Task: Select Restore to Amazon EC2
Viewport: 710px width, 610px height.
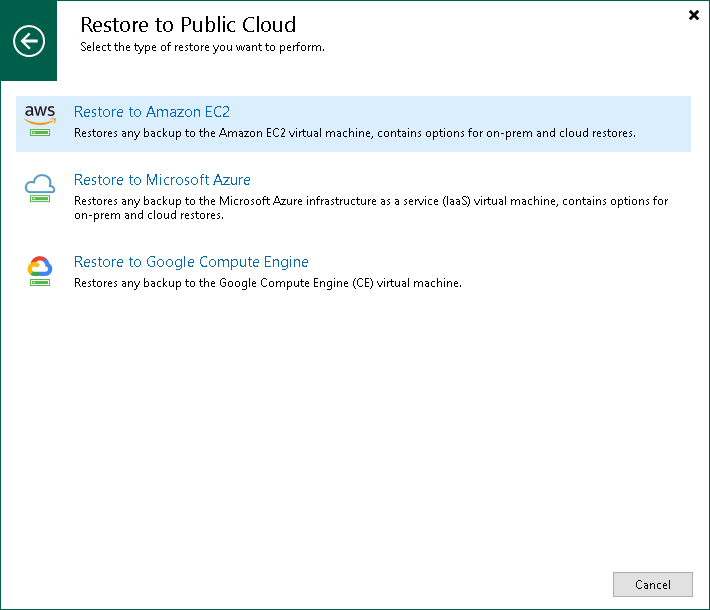Action: click(x=152, y=112)
